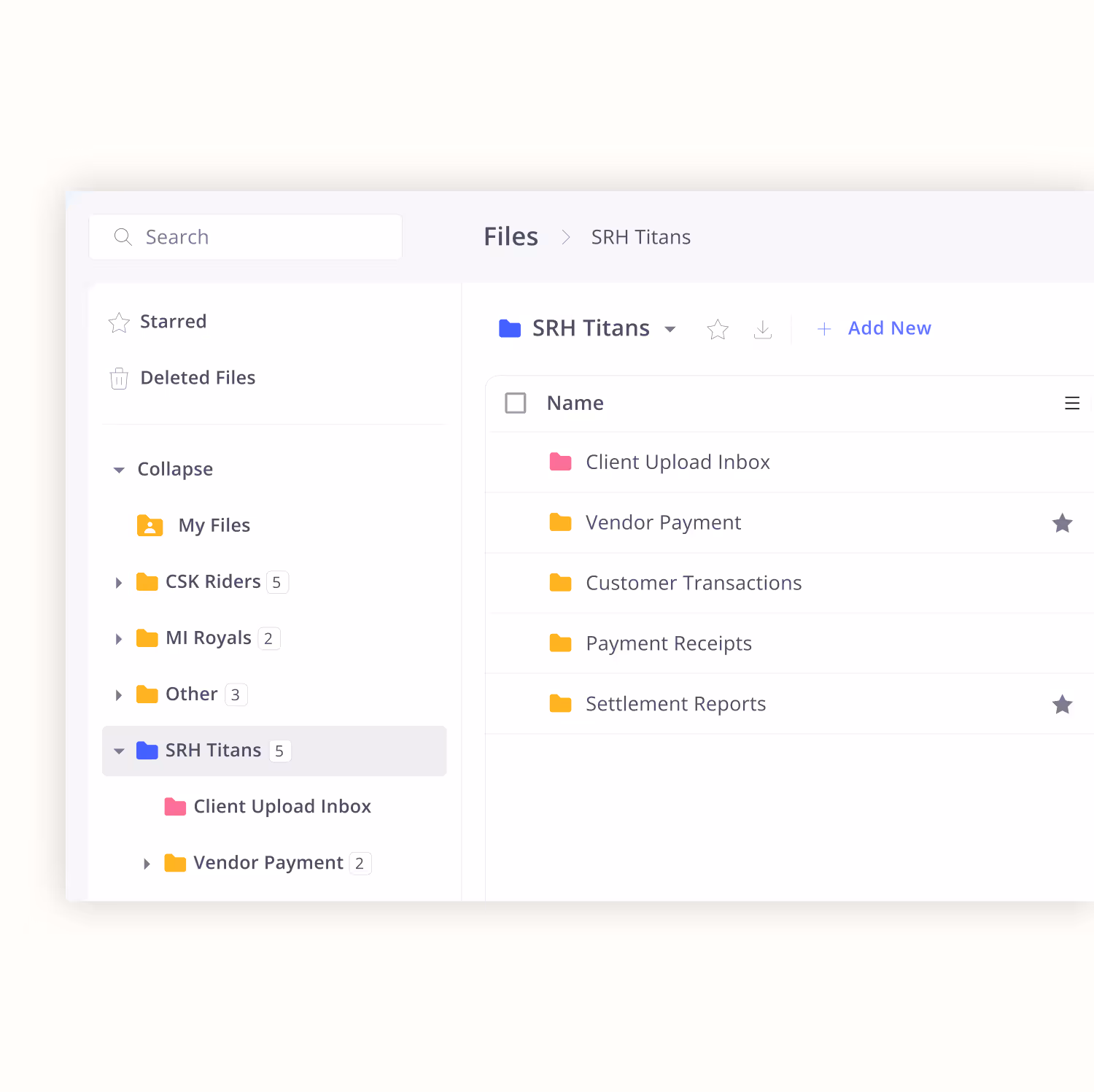This screenshot has height=1092, width=1094.
Task: Select SRH Titans in the breadcrumb
Action: coord(640,236)
